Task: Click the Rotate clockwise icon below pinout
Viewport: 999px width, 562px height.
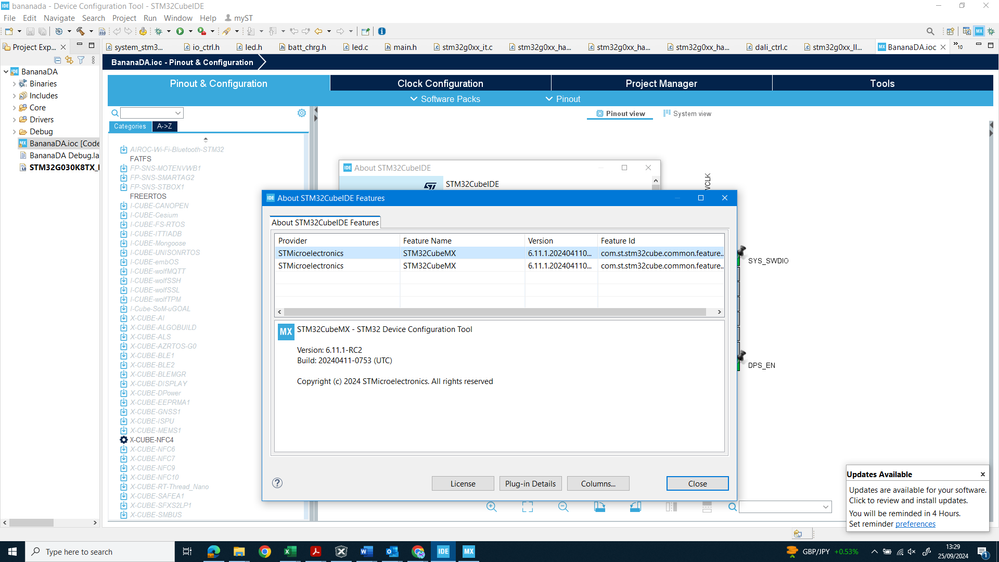Action: click(600, 507)
